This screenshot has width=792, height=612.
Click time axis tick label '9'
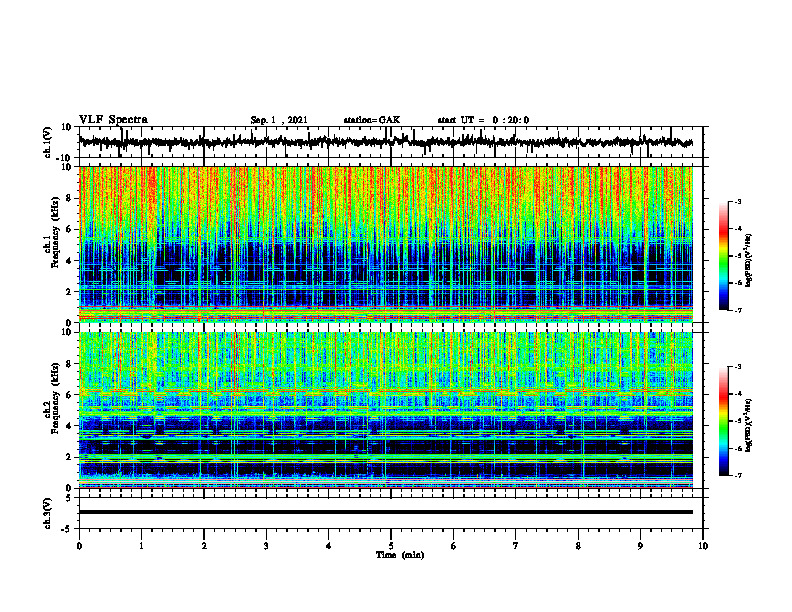click(640, 546)
